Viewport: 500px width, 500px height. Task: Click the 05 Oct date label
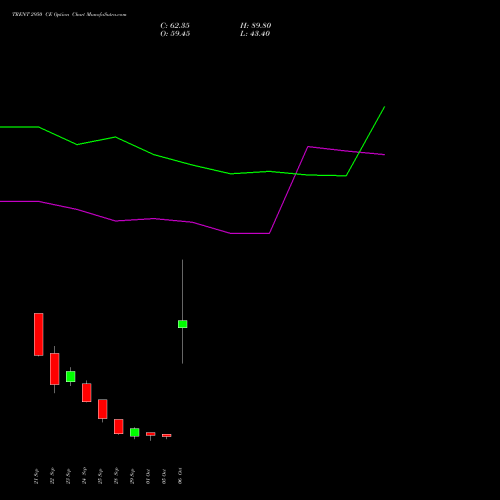tap(164, 476)
